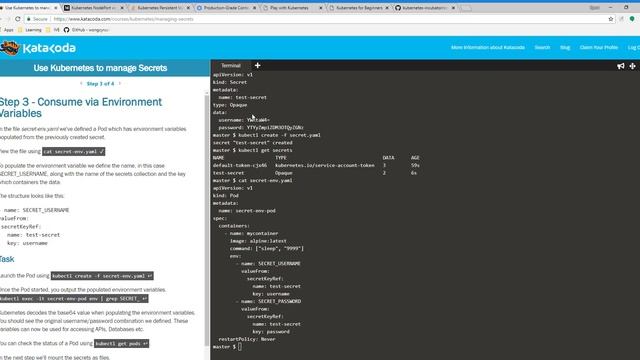
Task: Click the image: alpine:latest line
Action: [258, 241]
